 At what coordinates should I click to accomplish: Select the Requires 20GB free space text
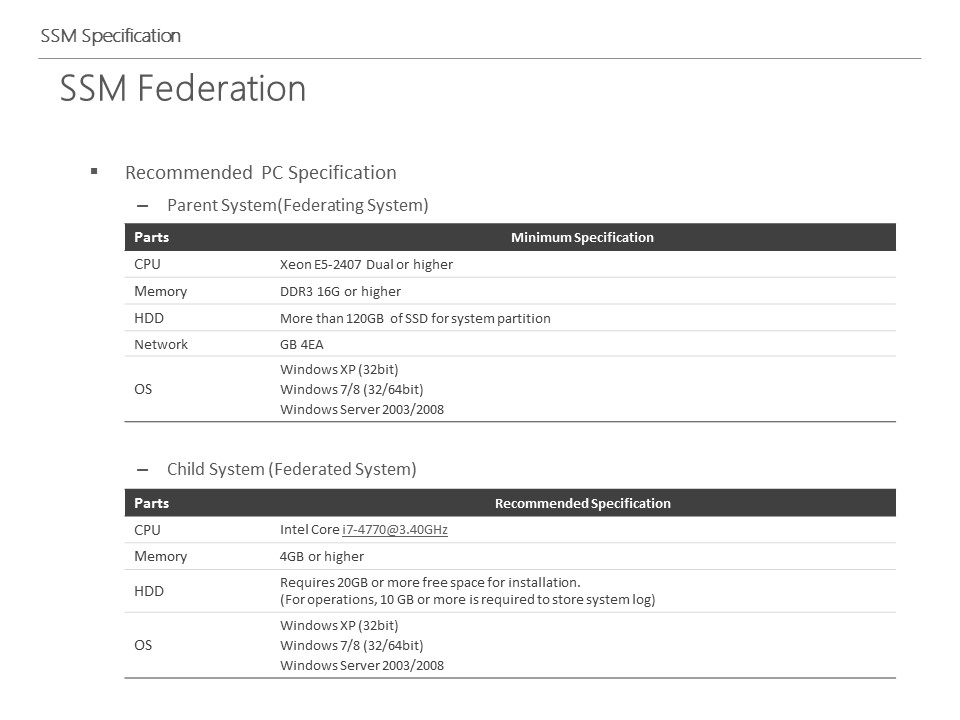[430, 582]
